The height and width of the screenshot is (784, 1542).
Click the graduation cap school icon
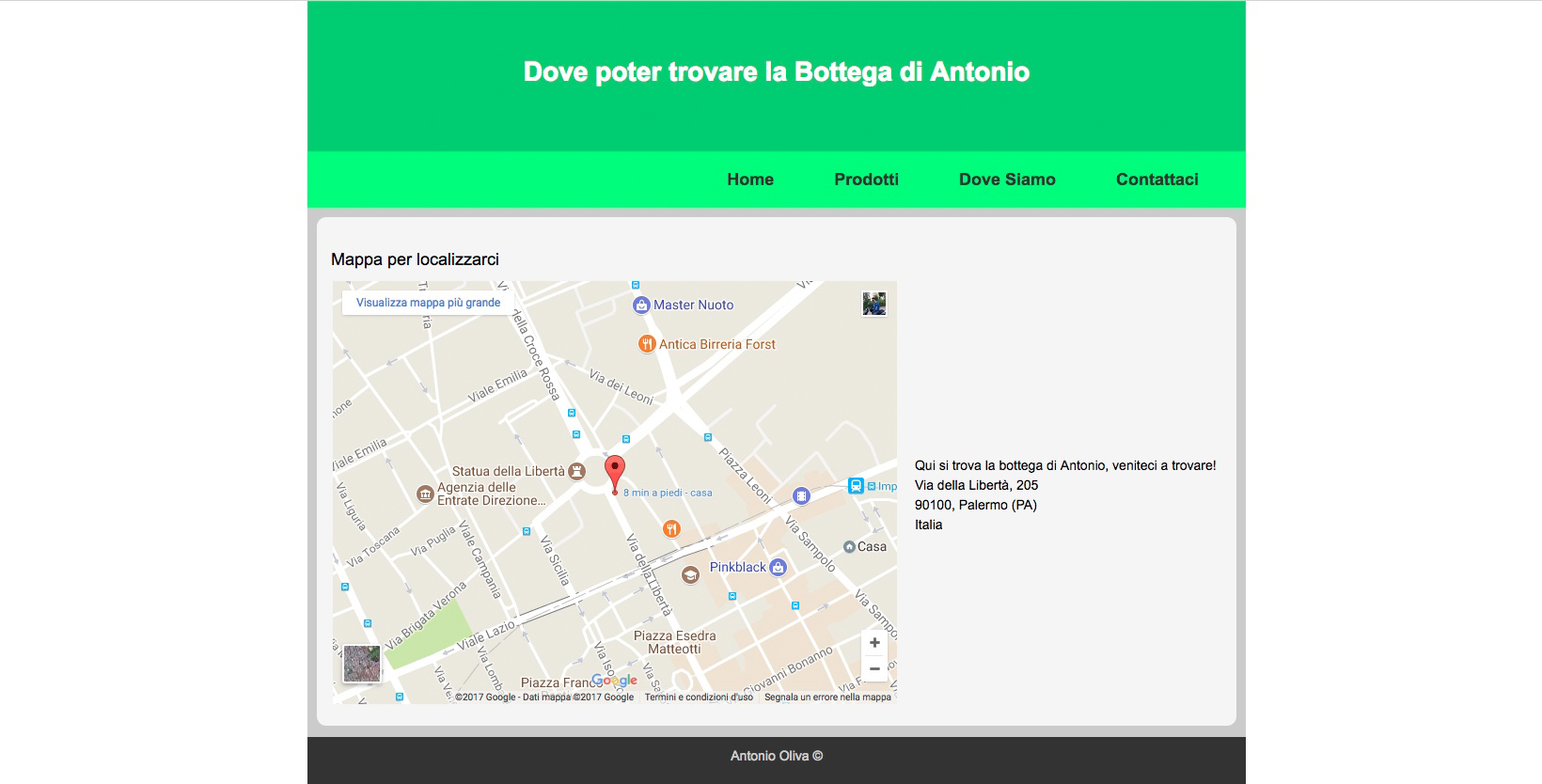pyautogui.click(x=690, y=574)
